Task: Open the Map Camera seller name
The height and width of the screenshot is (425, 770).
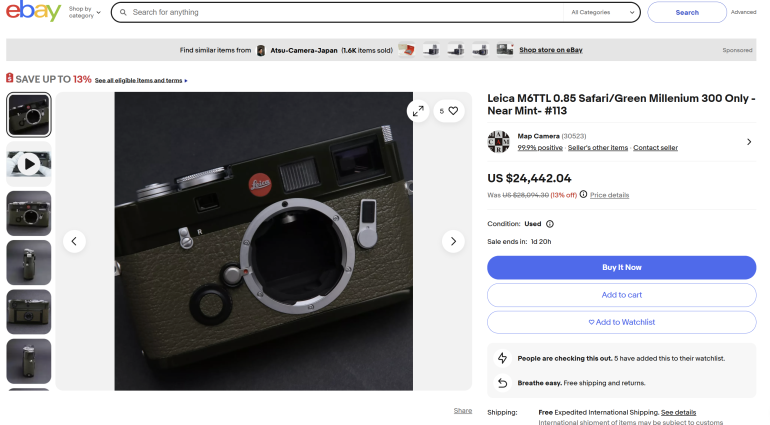Action: [x=538, y=136]
